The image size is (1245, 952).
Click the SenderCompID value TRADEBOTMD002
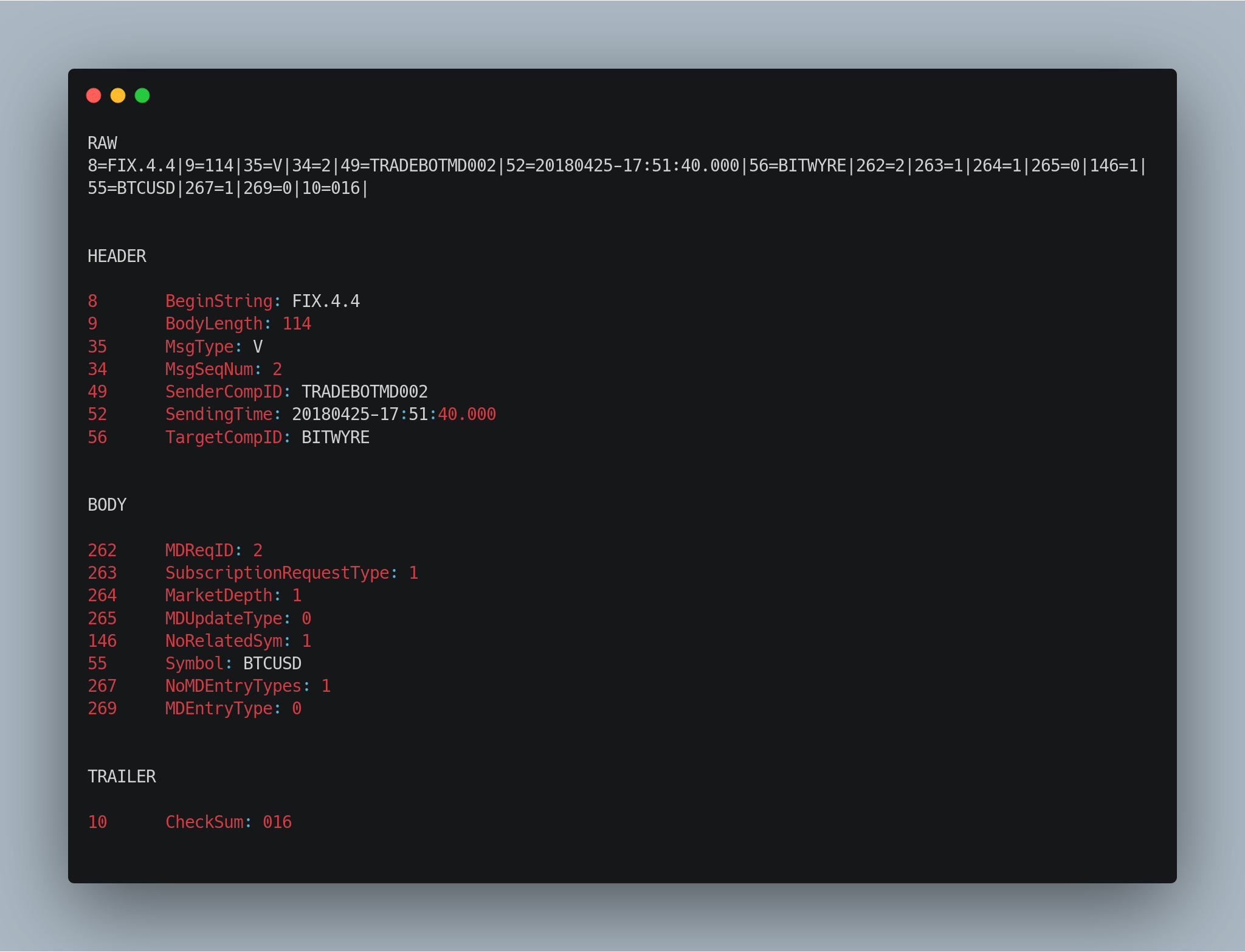pyautogui.click(x=365, y=391)
